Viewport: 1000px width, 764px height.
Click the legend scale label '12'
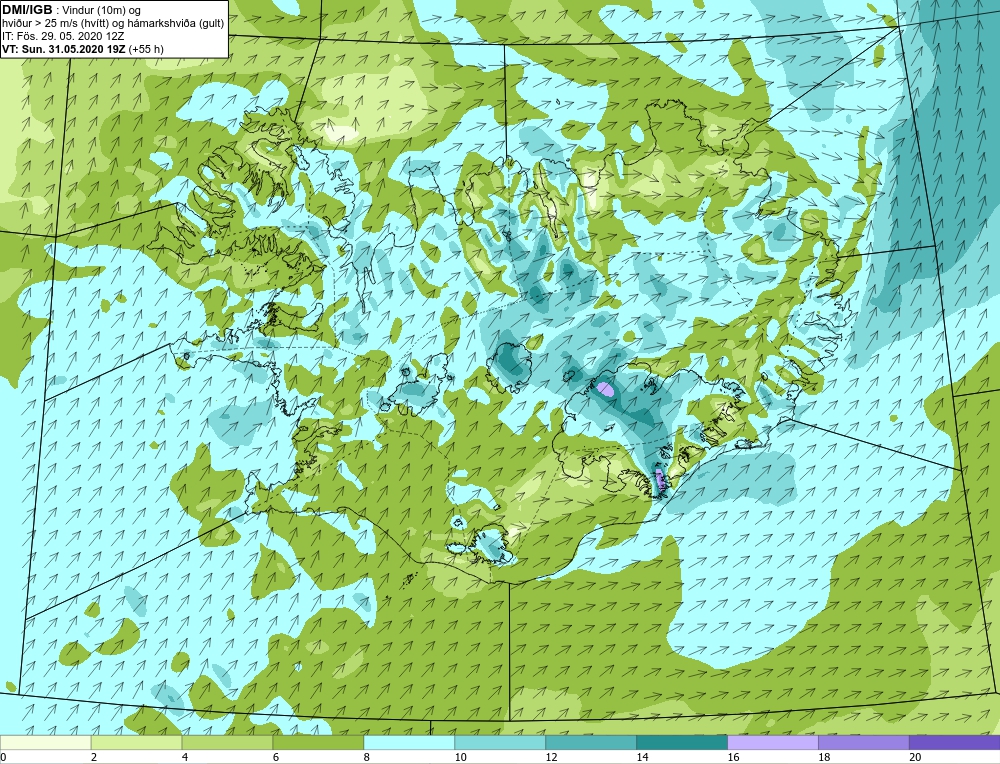[x=551, y=758]
